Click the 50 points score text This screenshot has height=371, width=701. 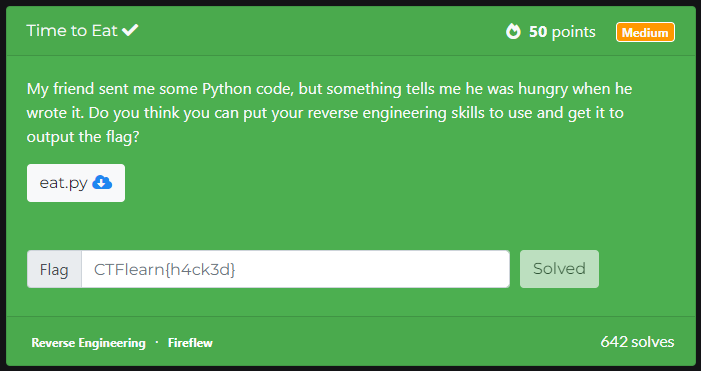click(x=562, y=32)
